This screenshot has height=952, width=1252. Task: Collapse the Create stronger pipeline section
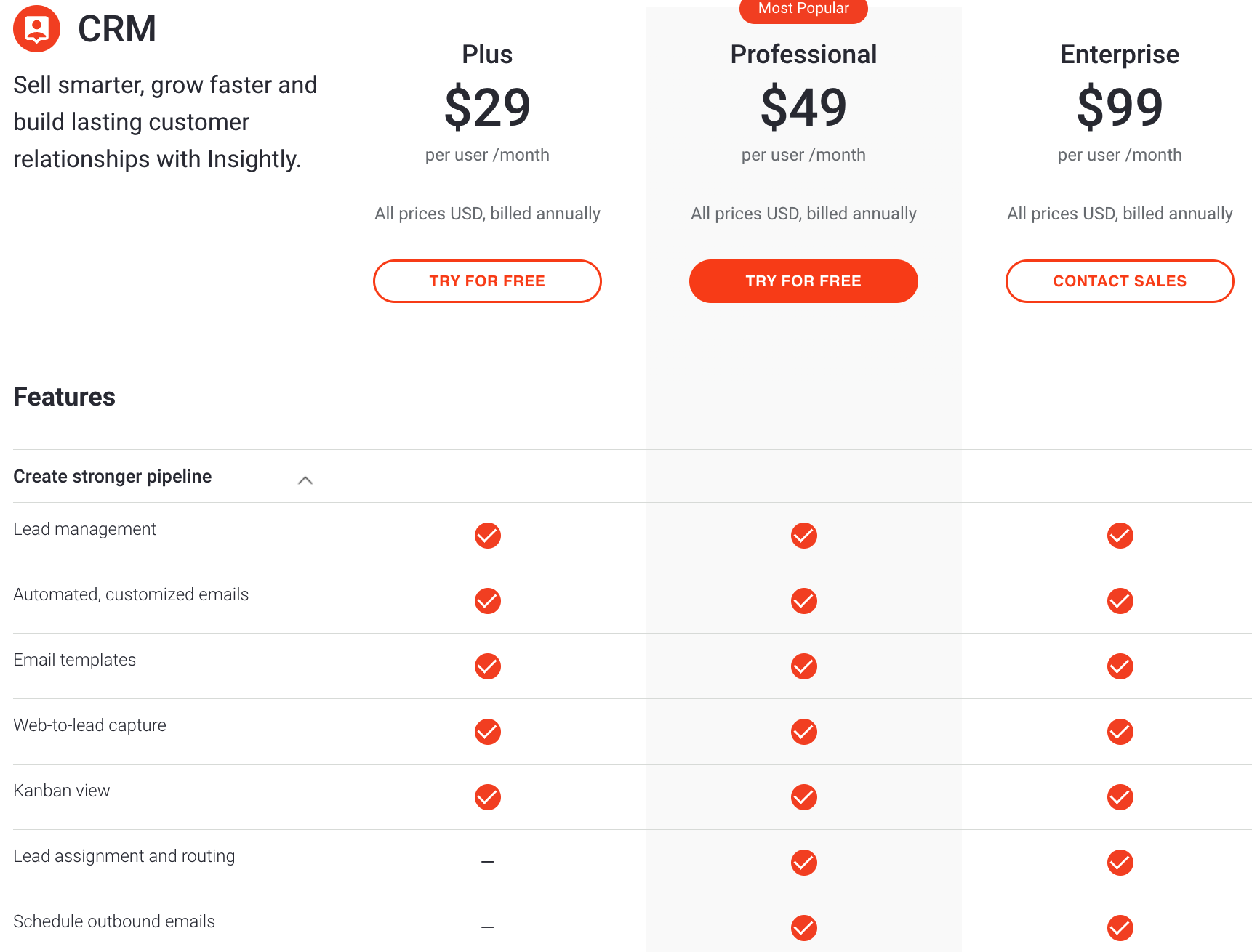click(305, 480)
